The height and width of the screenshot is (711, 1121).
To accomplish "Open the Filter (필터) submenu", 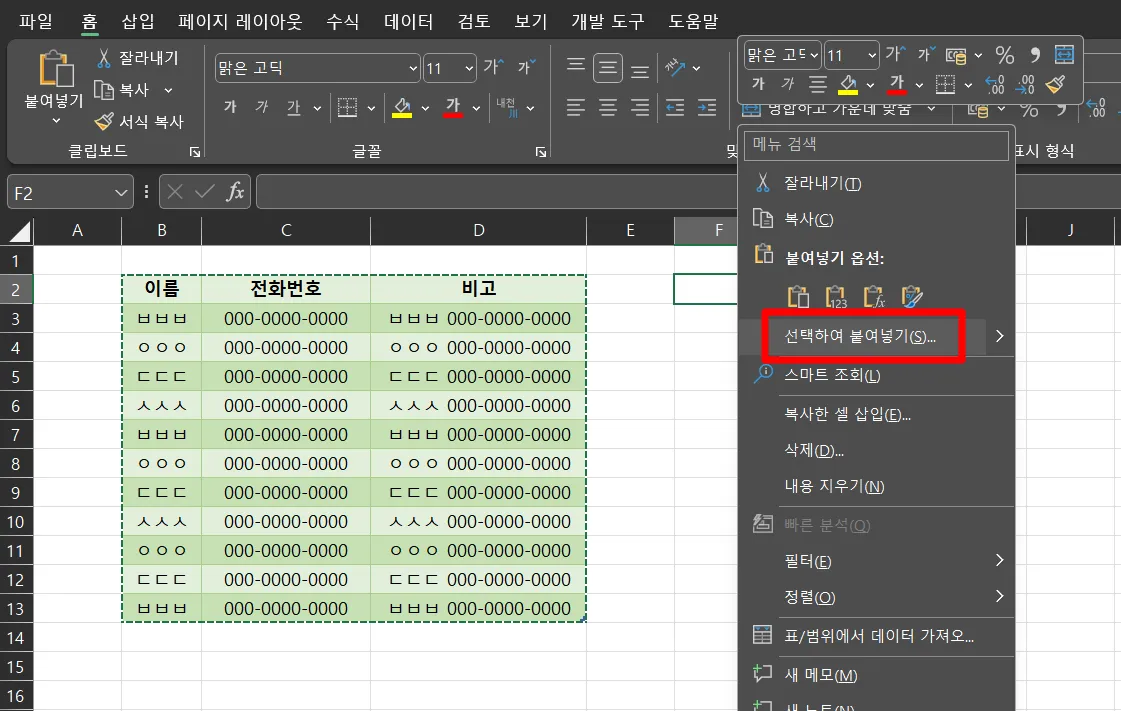I will click(876, 561).
